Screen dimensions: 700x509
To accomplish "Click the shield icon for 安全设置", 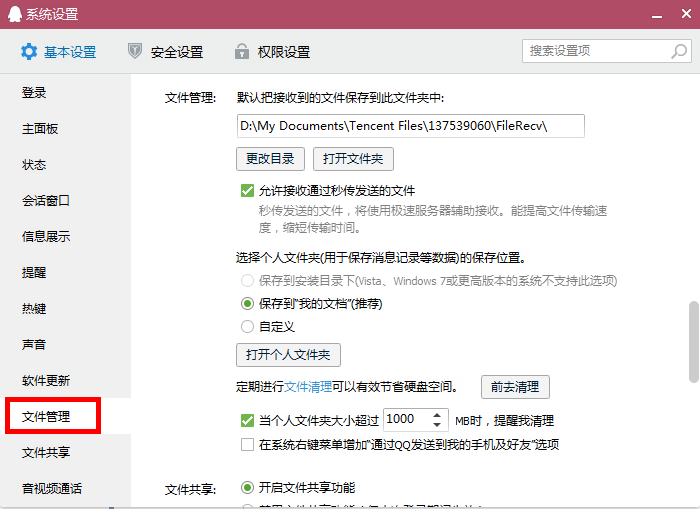I will click(x=134, y=51).
